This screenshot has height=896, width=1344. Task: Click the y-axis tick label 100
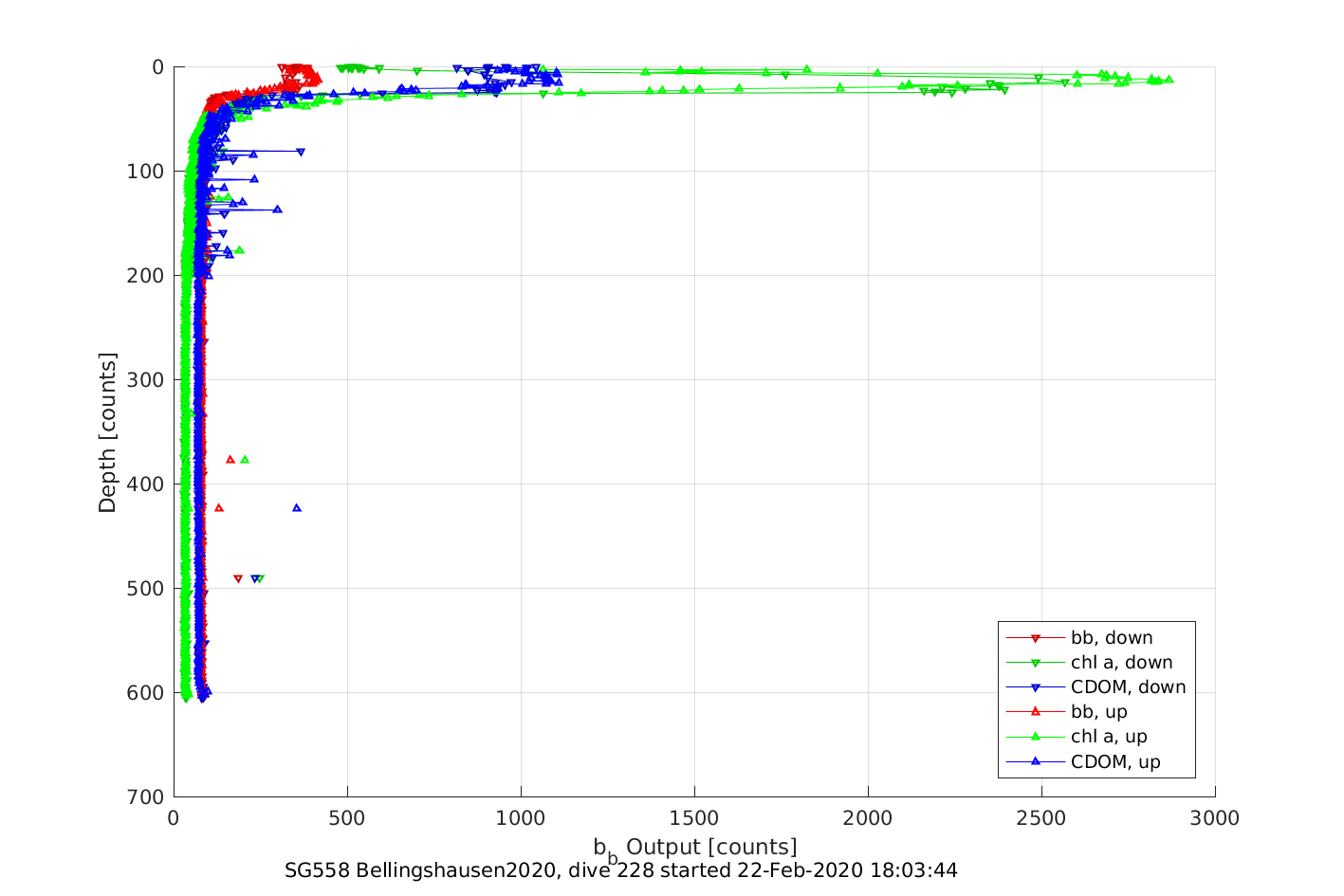[147, 172]
